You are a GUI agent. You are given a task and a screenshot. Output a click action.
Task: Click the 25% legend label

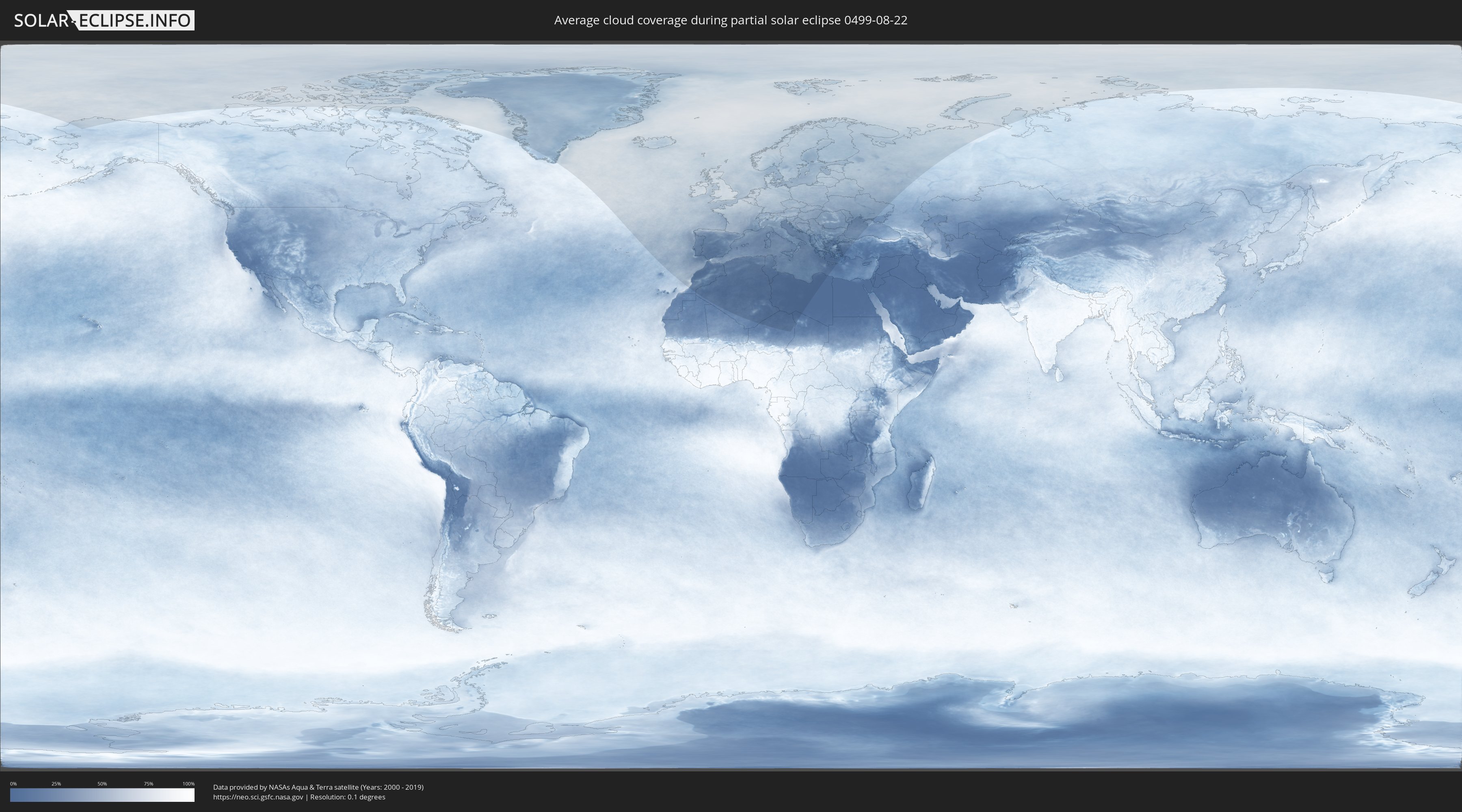point(56,784)
